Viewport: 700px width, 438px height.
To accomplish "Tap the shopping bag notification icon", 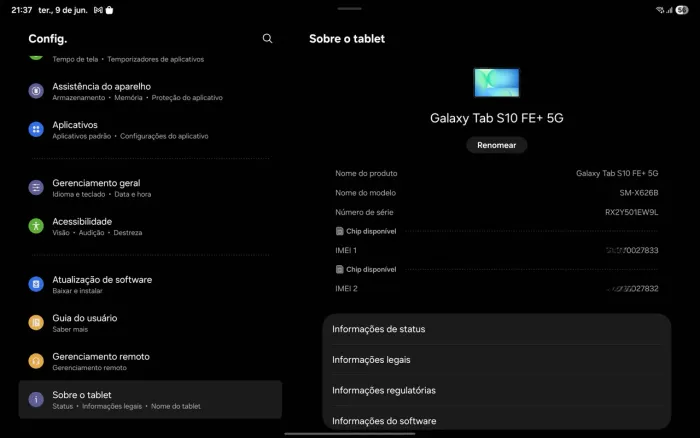I will (109, 10).
